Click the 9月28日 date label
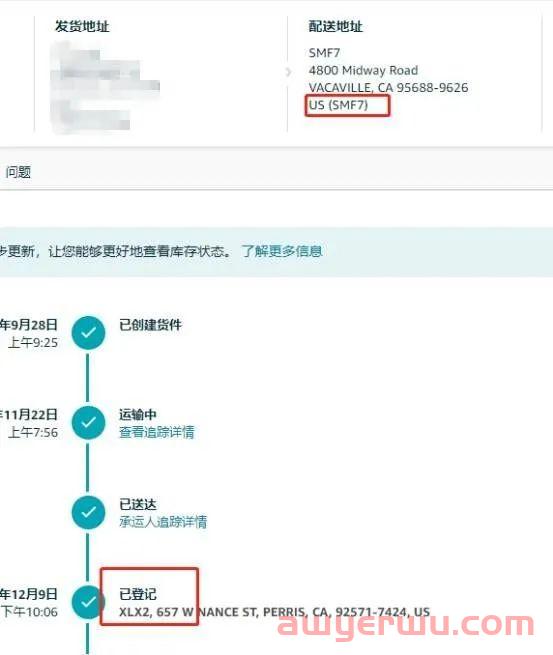Screen dimensions: 553x655 point(28,325)
